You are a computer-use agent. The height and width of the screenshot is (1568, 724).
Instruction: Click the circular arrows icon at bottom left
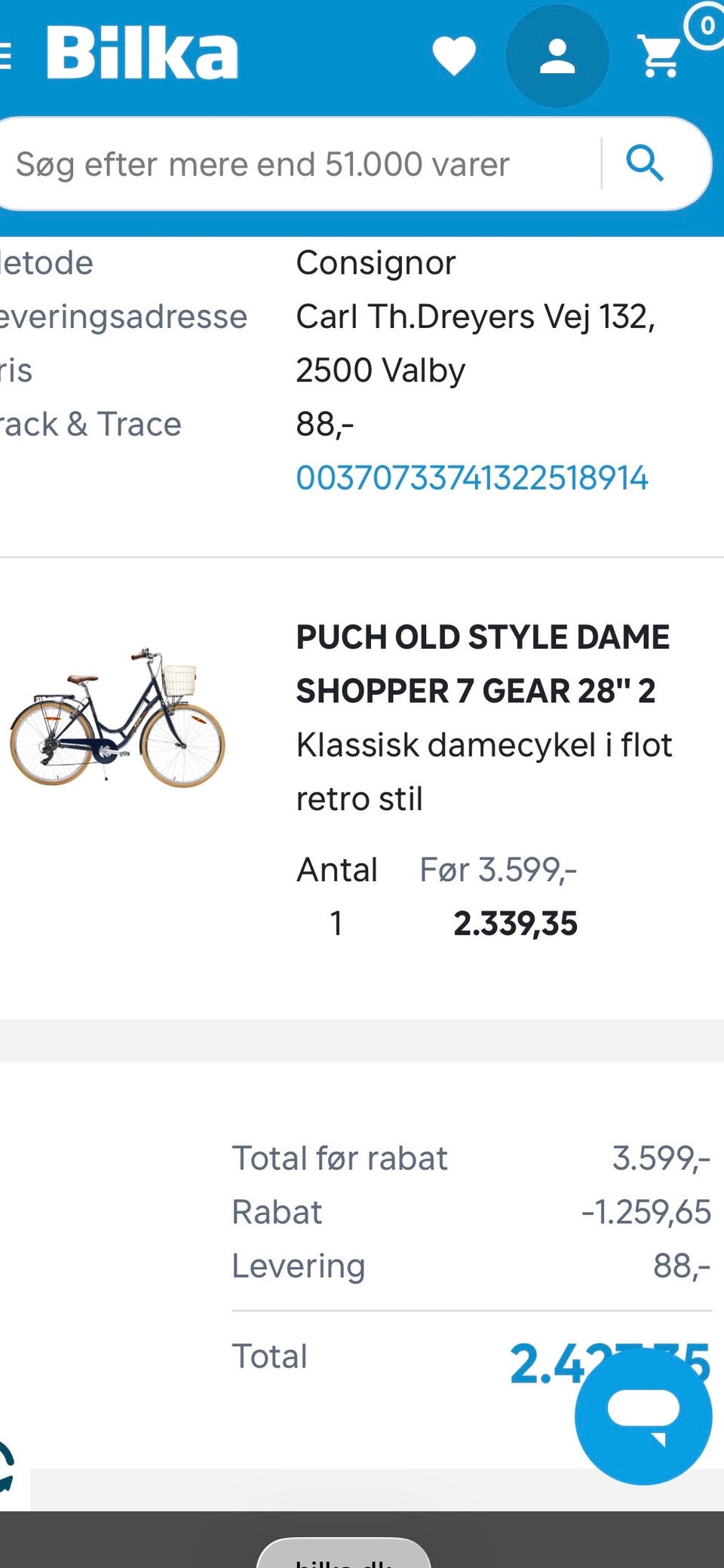[x=6, y=1468]
